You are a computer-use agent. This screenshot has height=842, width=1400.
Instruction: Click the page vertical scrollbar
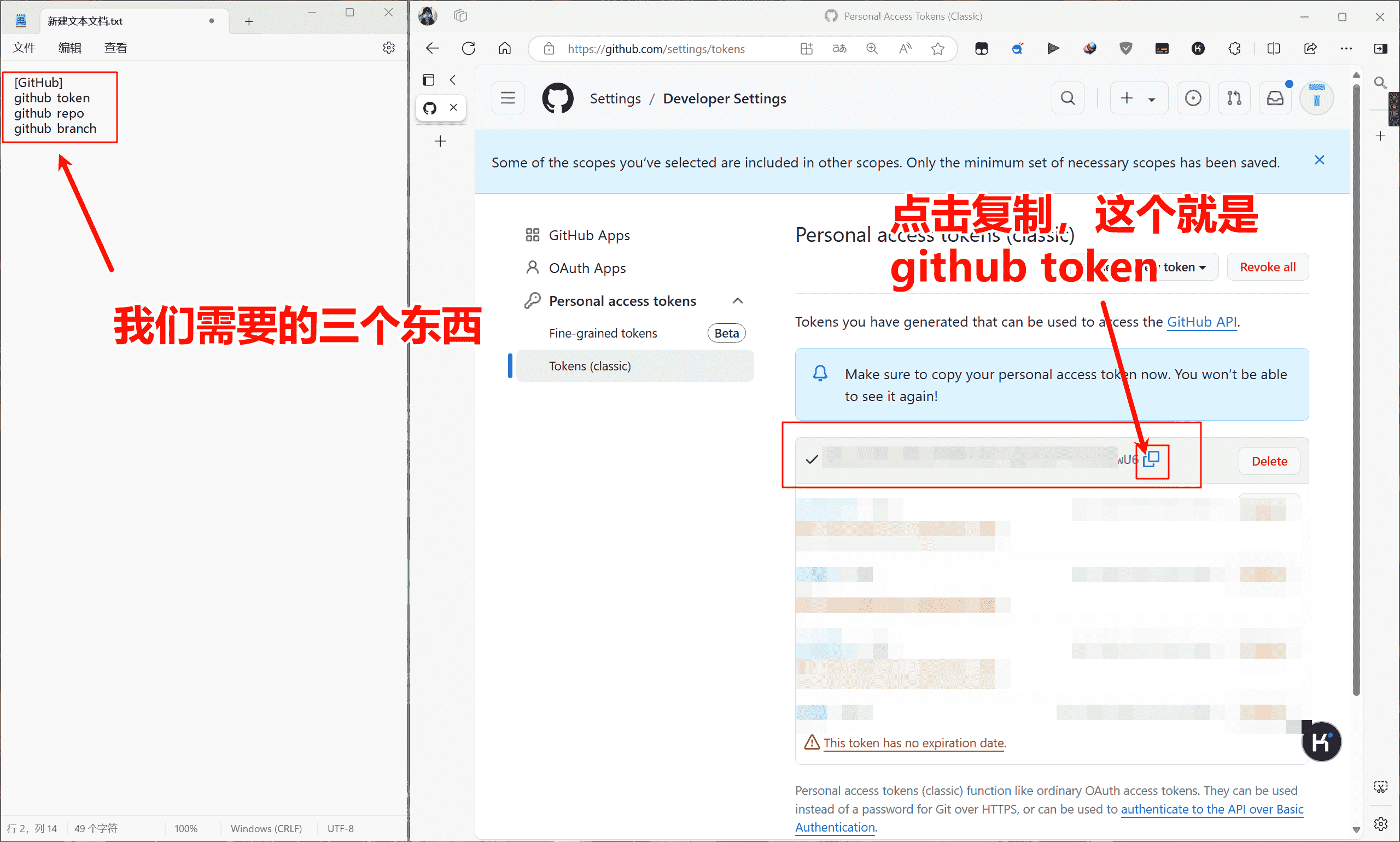[x=1356, y=388]
